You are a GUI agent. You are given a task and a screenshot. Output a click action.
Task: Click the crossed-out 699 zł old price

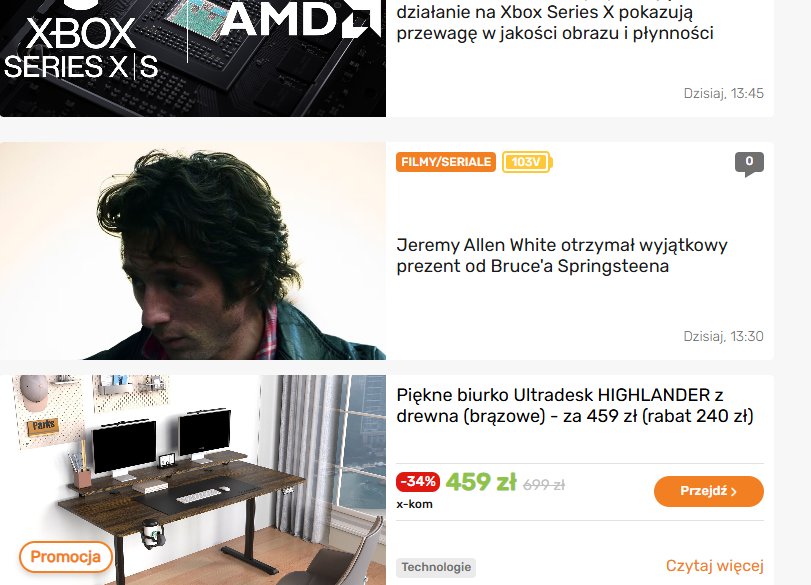544,485
